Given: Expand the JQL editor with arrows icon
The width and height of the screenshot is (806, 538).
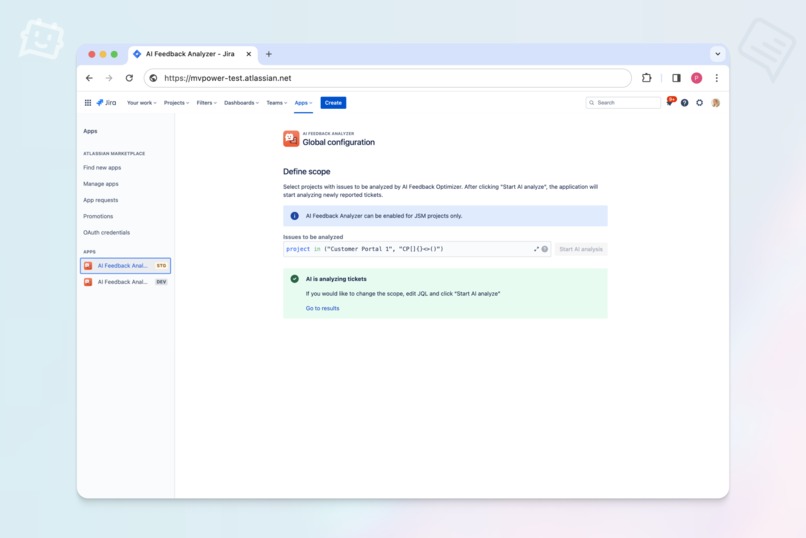Looking at the screenshot, I should (536, 249).
